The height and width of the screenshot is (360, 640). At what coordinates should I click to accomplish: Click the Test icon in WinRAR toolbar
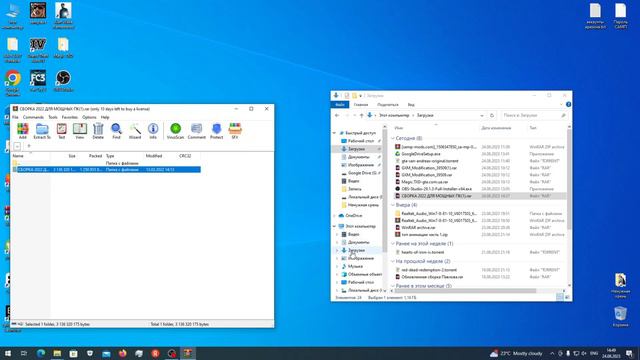[x=62, y=131]
